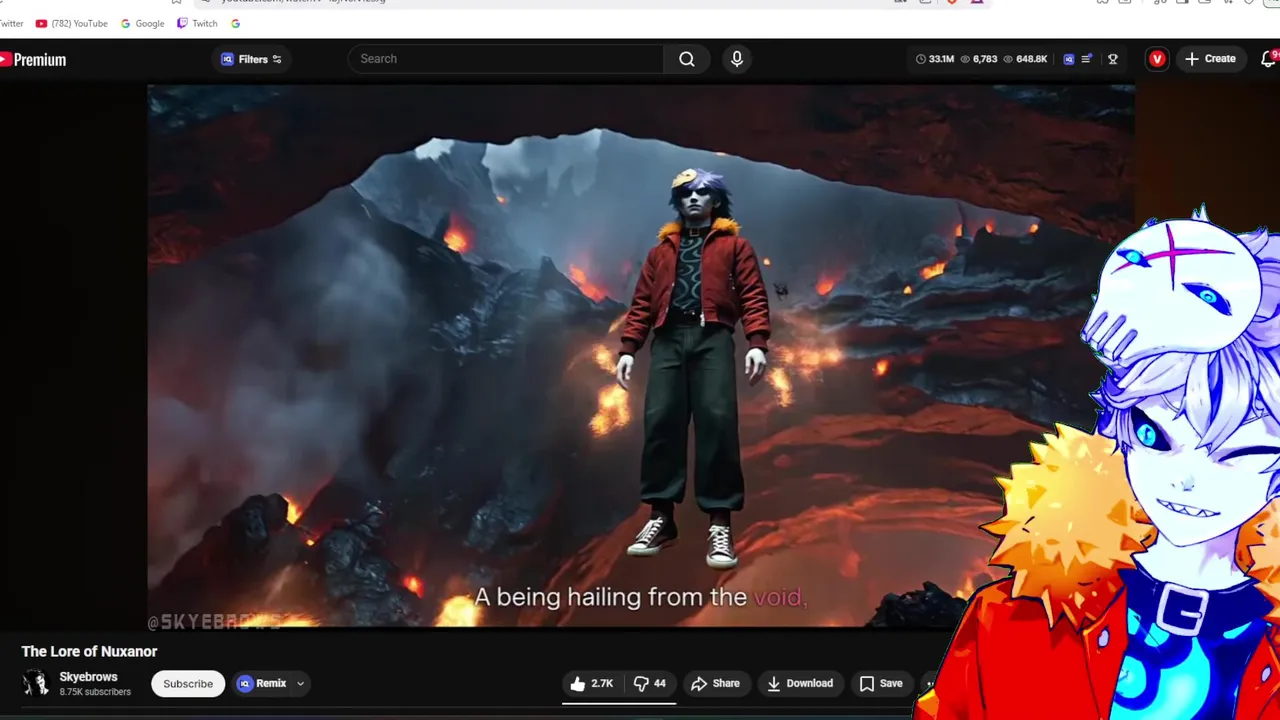Click the YouTube search field
The image size is (1280, 720).
(505, 59)
